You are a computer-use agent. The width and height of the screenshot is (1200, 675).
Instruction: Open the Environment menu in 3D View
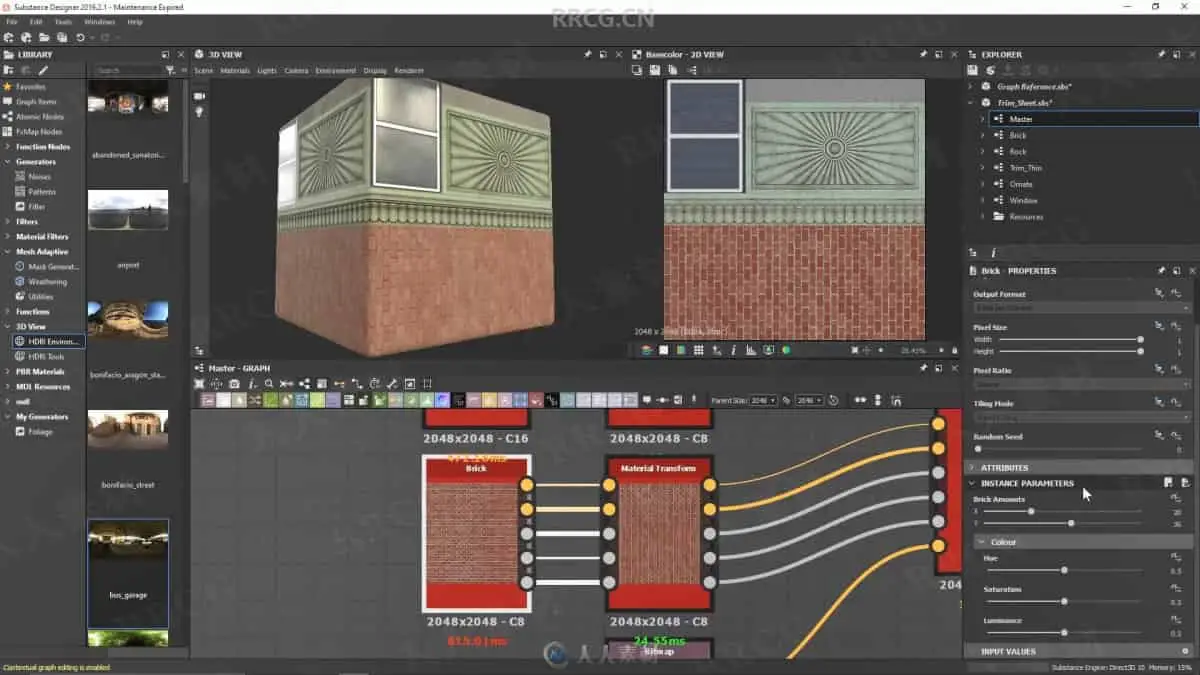[335, 71]
